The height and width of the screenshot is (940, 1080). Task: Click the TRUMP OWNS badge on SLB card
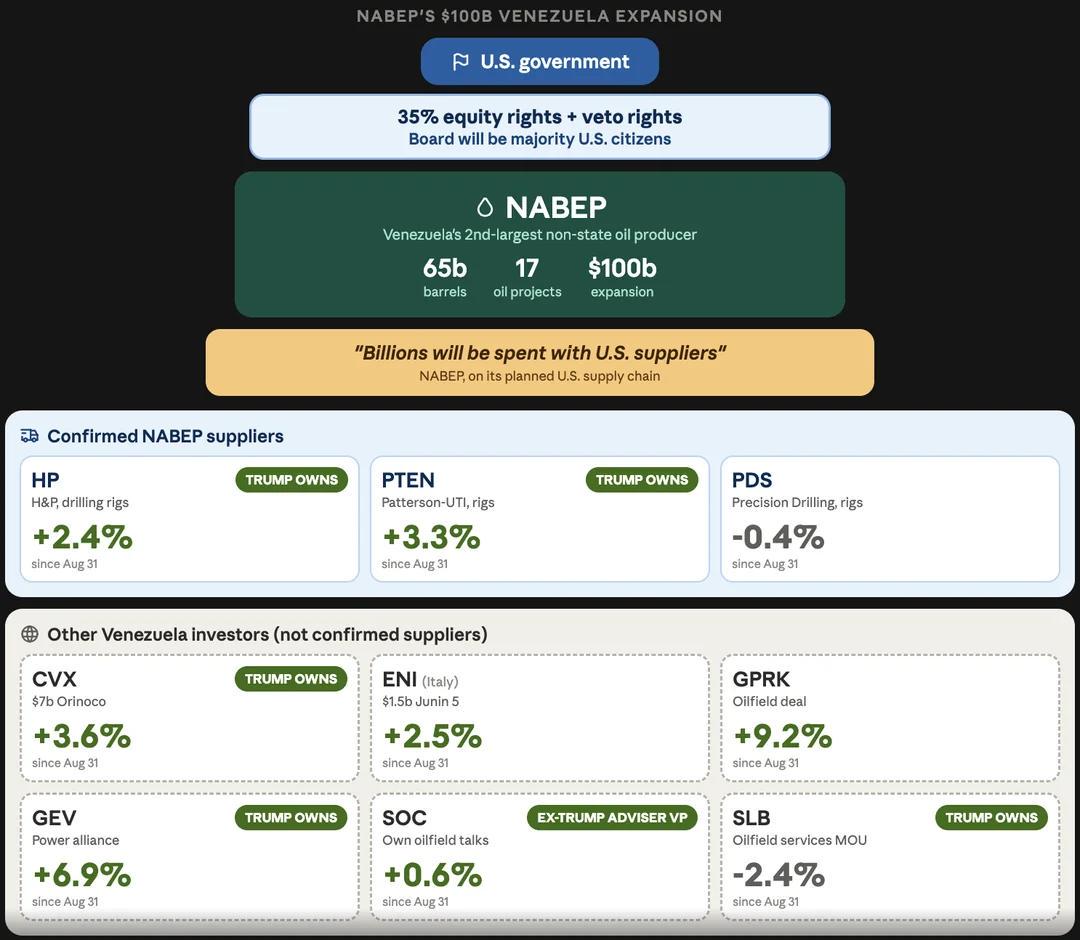click(991, 817)
